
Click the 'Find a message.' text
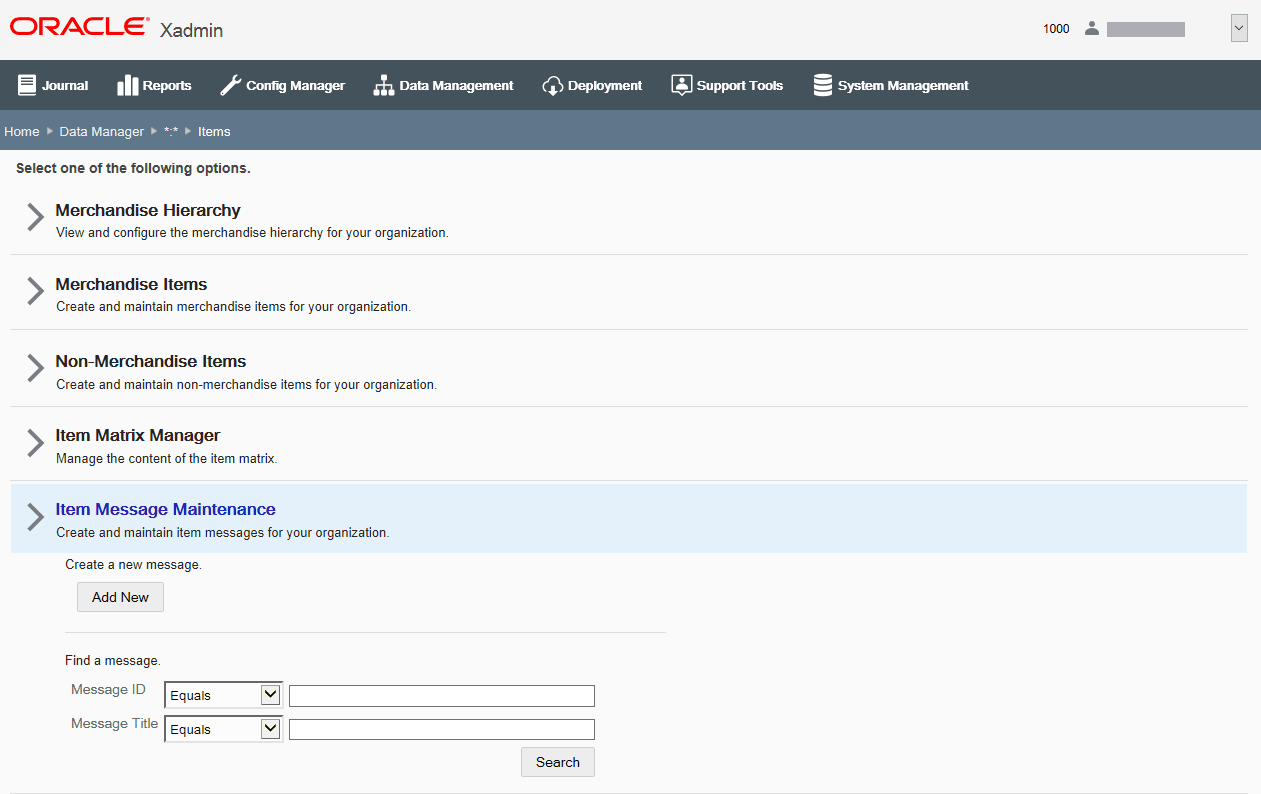[113, 661]
